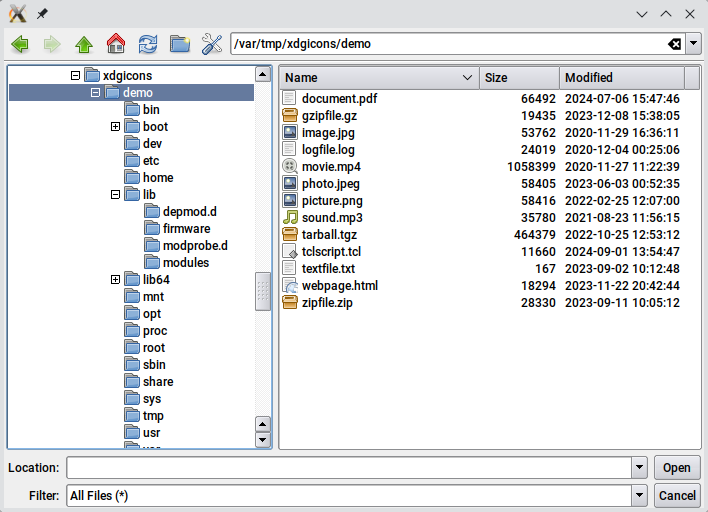Expand the lib64 folder node
The image size is (708, 512).
tap(115, 279)
